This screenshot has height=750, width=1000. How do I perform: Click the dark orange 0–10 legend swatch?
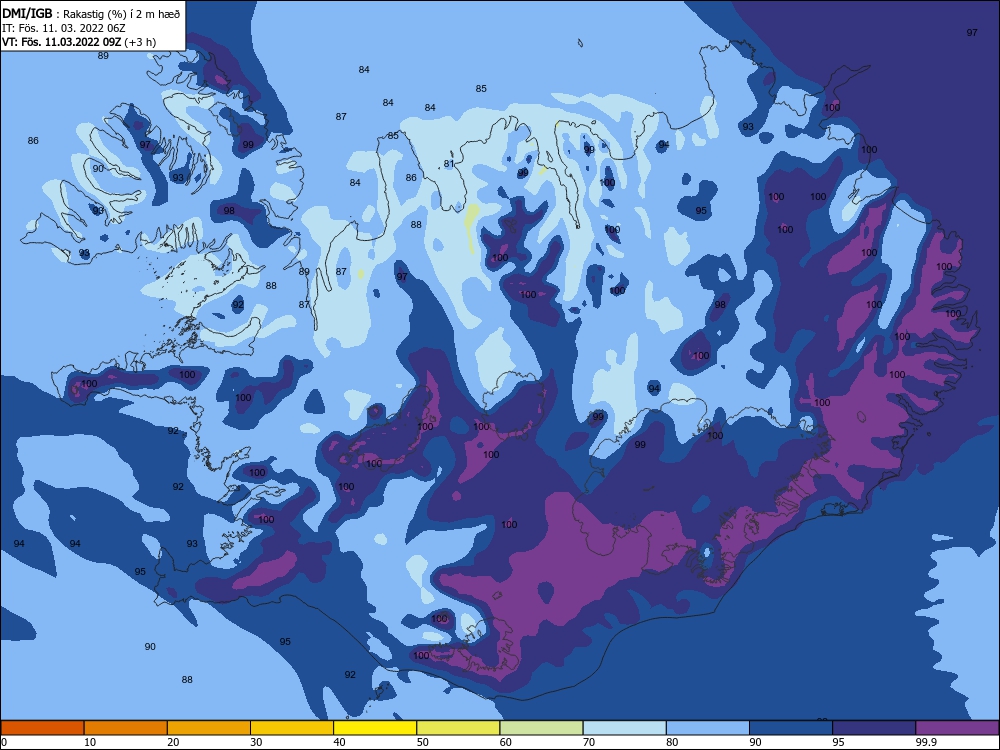(x=42, y=728)
